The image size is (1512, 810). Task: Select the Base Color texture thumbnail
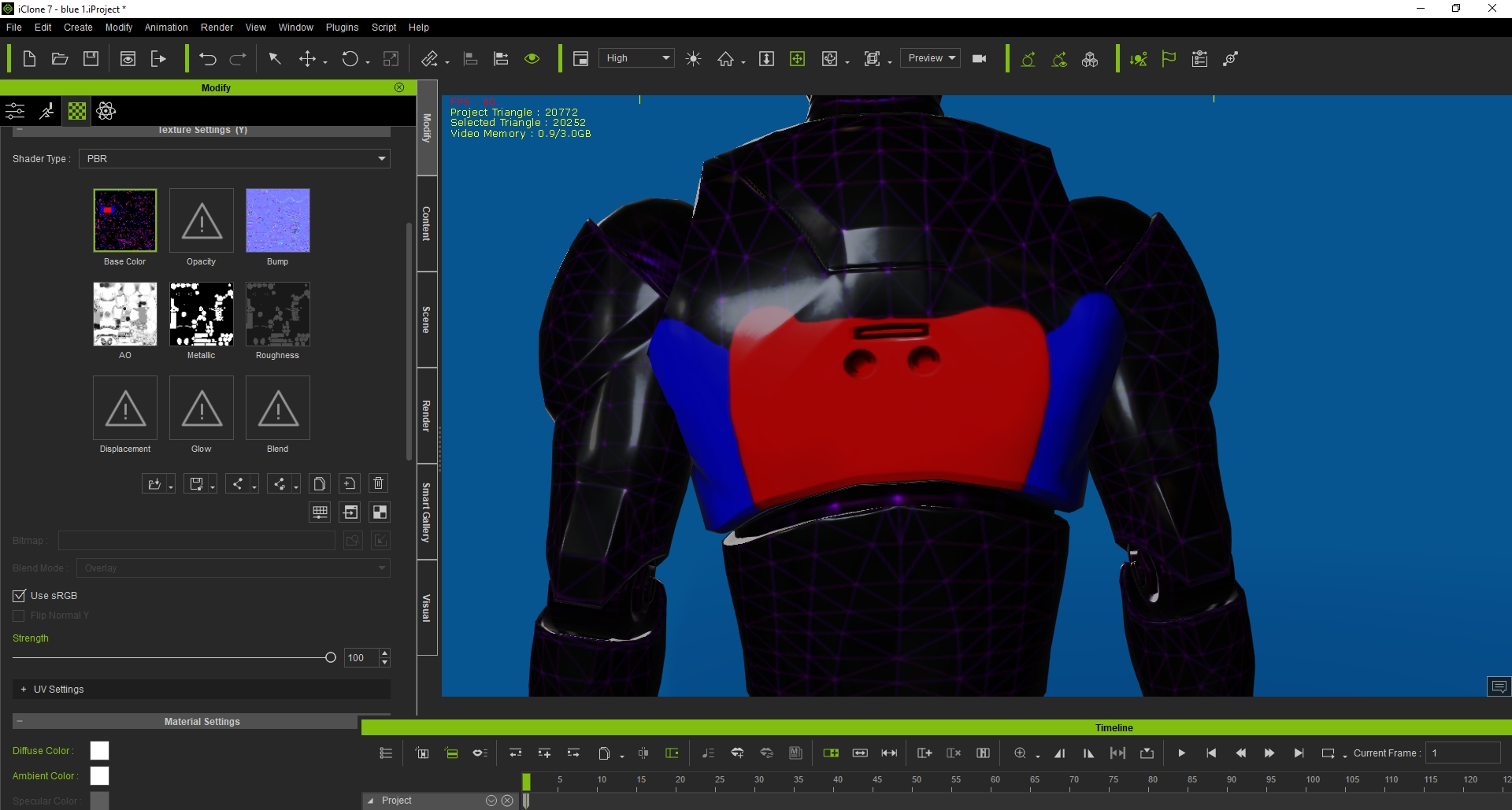pos(125,220)
